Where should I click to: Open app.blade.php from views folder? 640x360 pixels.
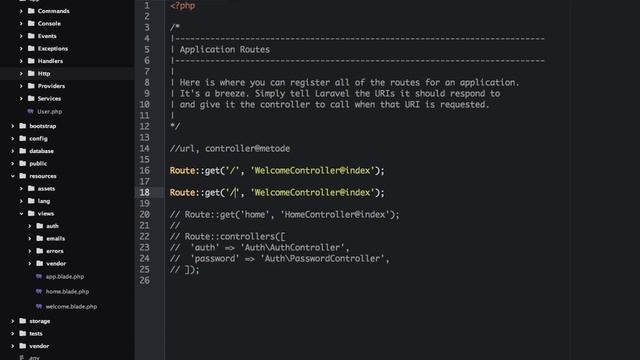(x=64, y=277)
